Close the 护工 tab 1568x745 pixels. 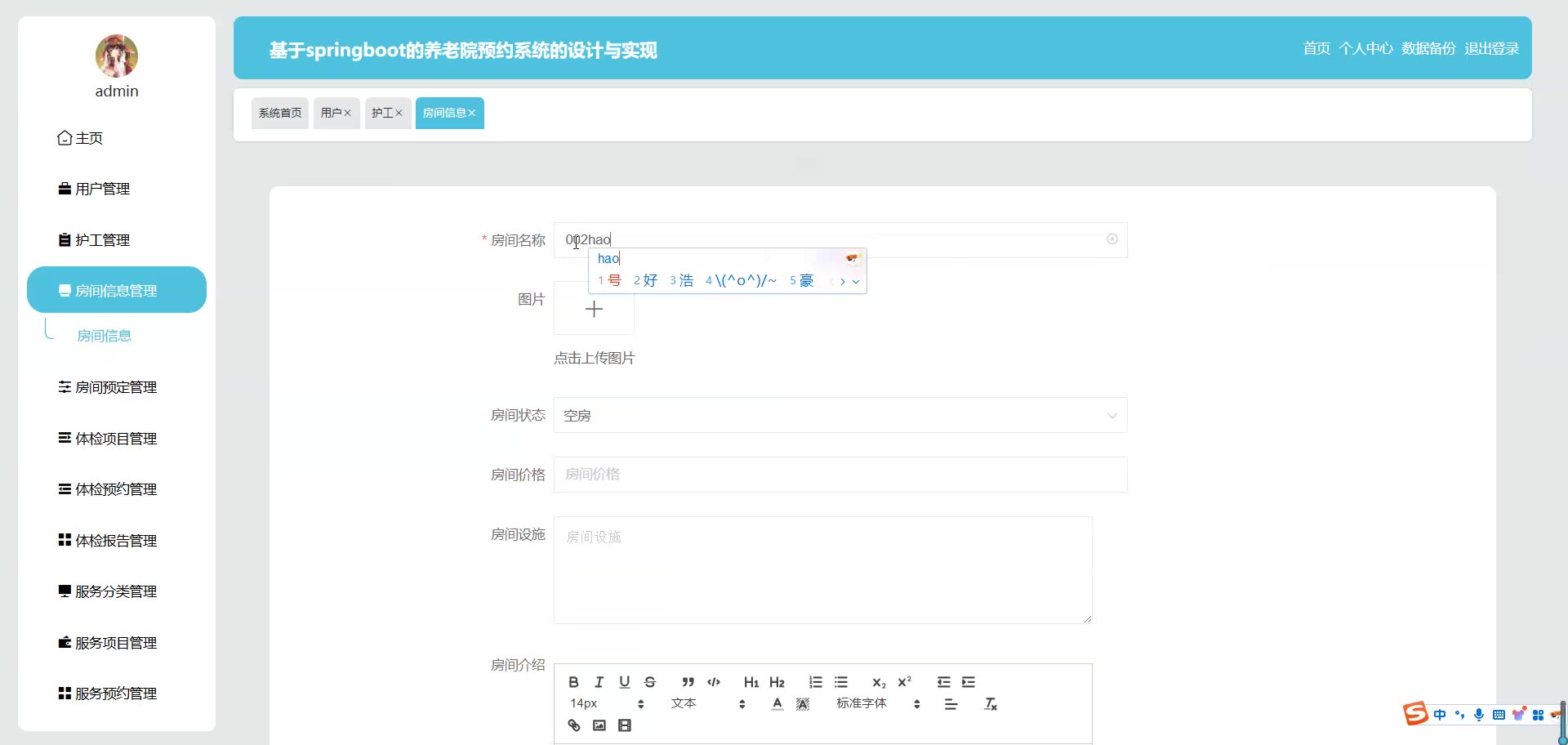[399, 113]
